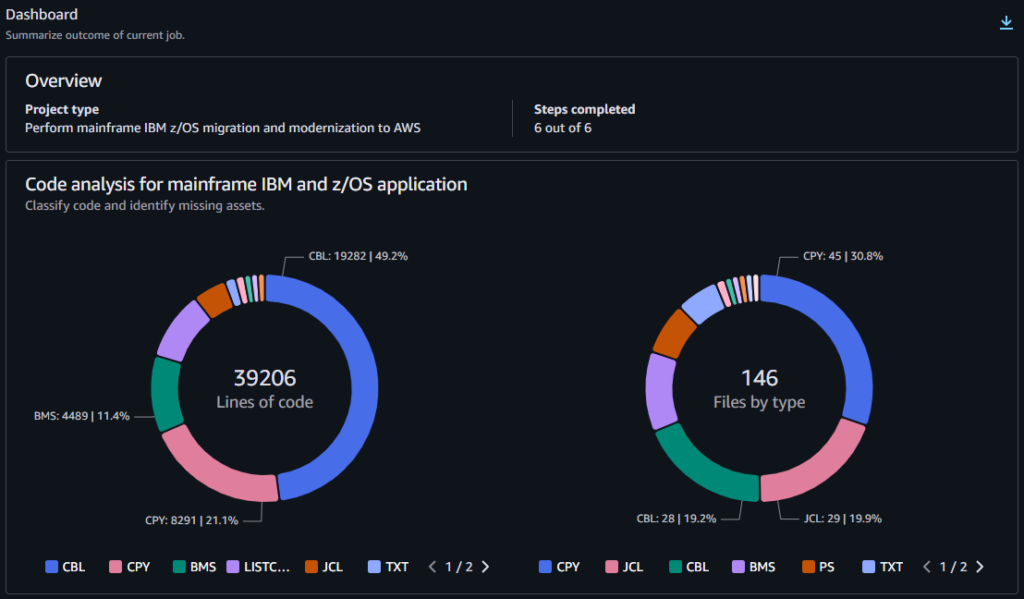Click CPY legend swatch under Files by type chart
Viewport: 1024px width, 599px height.
click(545, 567)
